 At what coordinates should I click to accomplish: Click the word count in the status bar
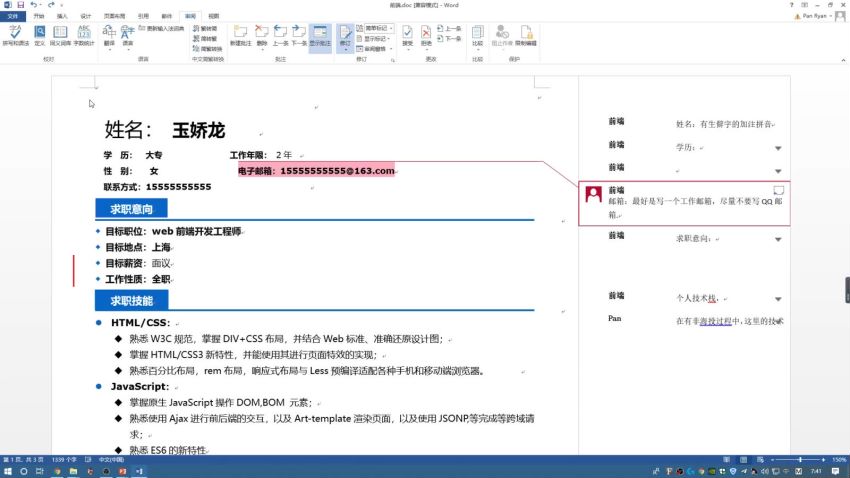[64, 460]
